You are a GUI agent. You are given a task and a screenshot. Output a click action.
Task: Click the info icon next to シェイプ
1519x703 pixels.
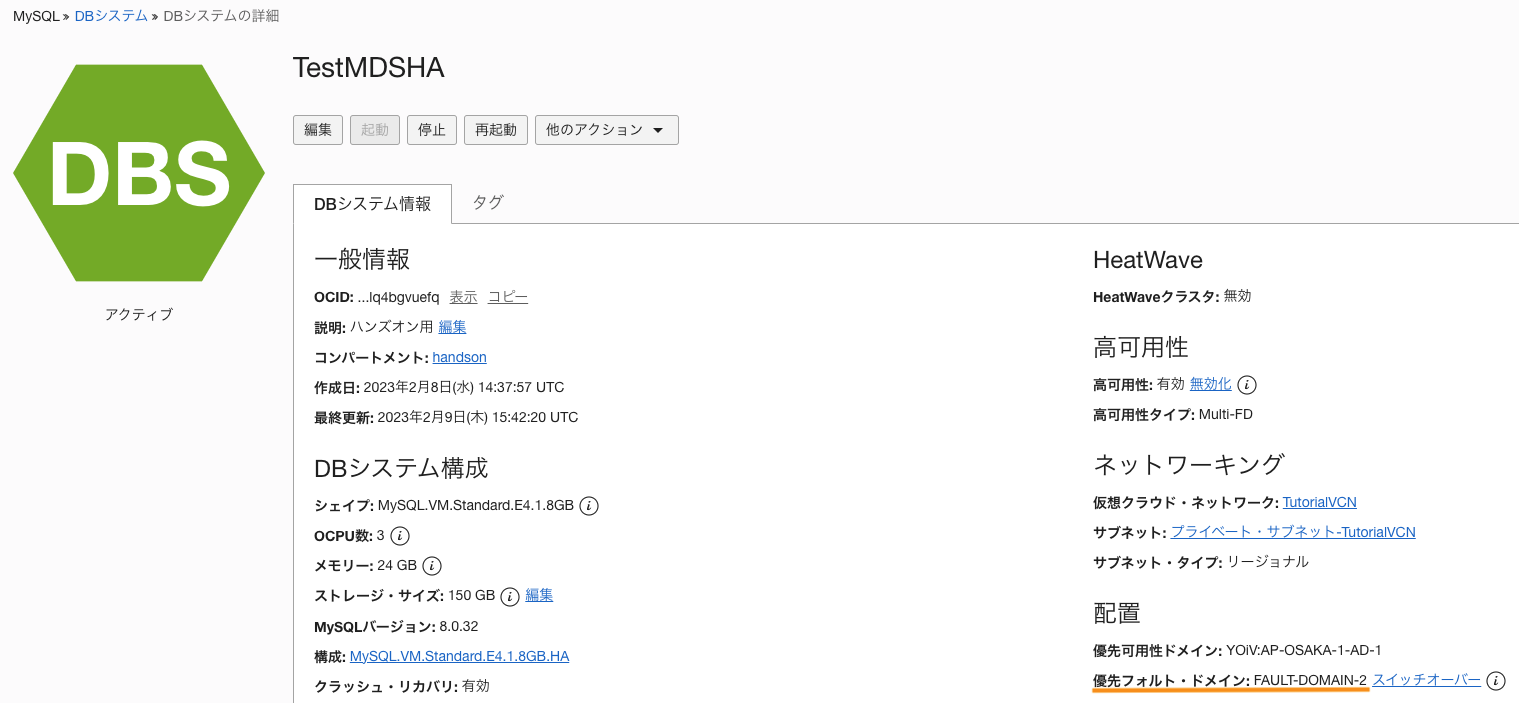[589, 506]
